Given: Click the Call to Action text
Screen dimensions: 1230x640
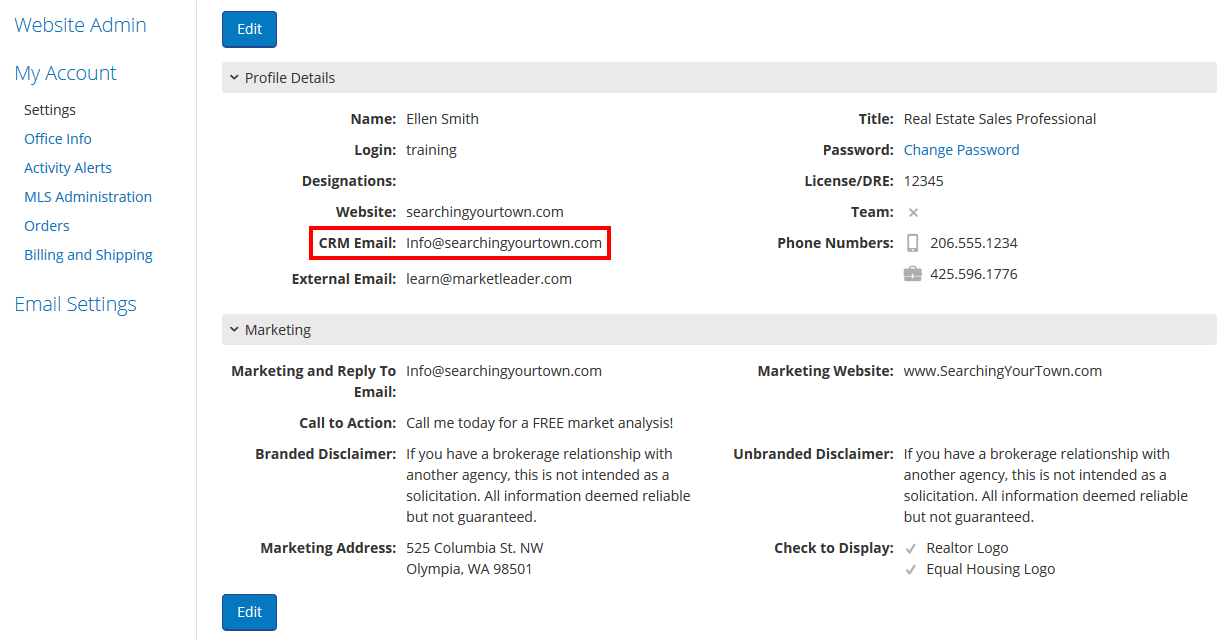Looking at the screenshot, I should 540,423.
